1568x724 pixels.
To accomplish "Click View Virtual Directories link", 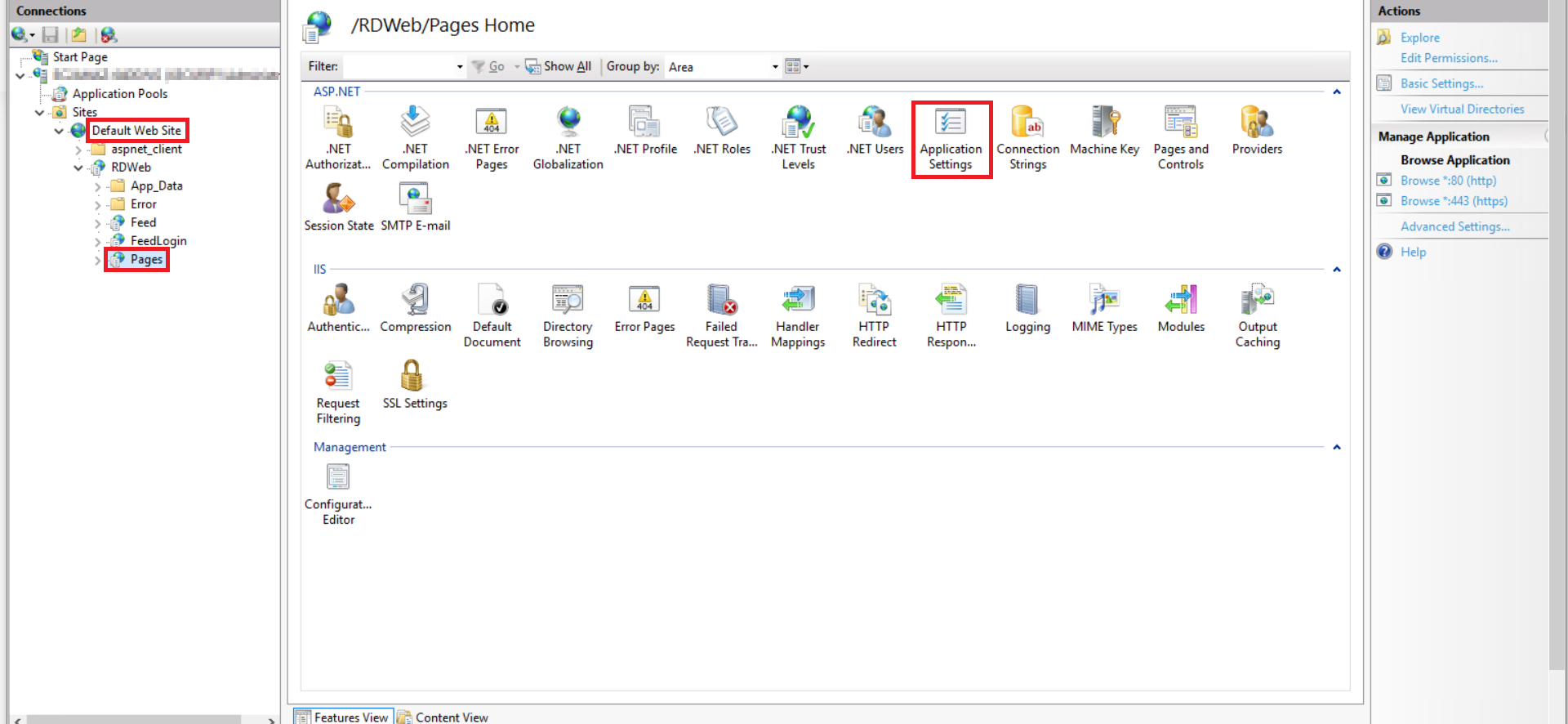I will click(1462, 109).
